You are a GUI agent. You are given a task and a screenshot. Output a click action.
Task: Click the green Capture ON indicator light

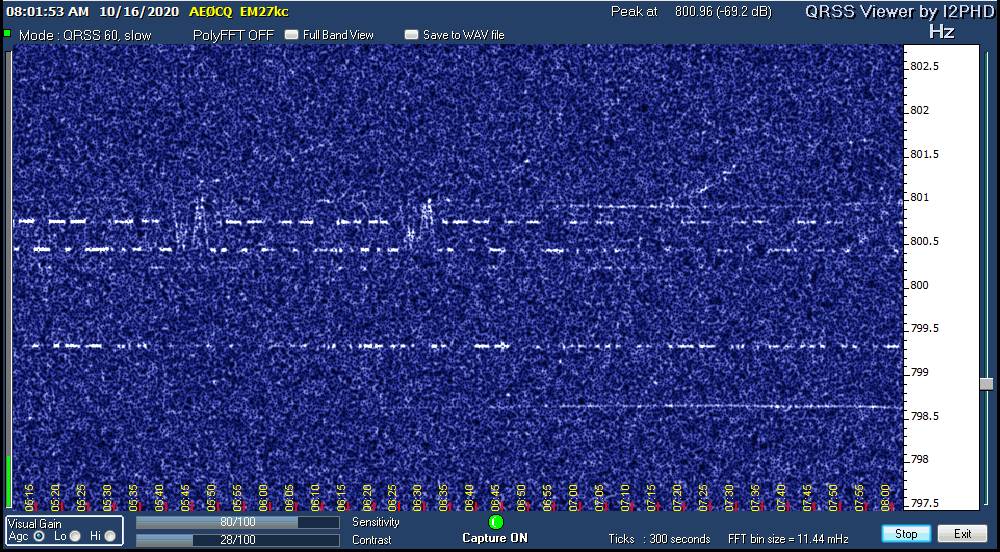496,522
